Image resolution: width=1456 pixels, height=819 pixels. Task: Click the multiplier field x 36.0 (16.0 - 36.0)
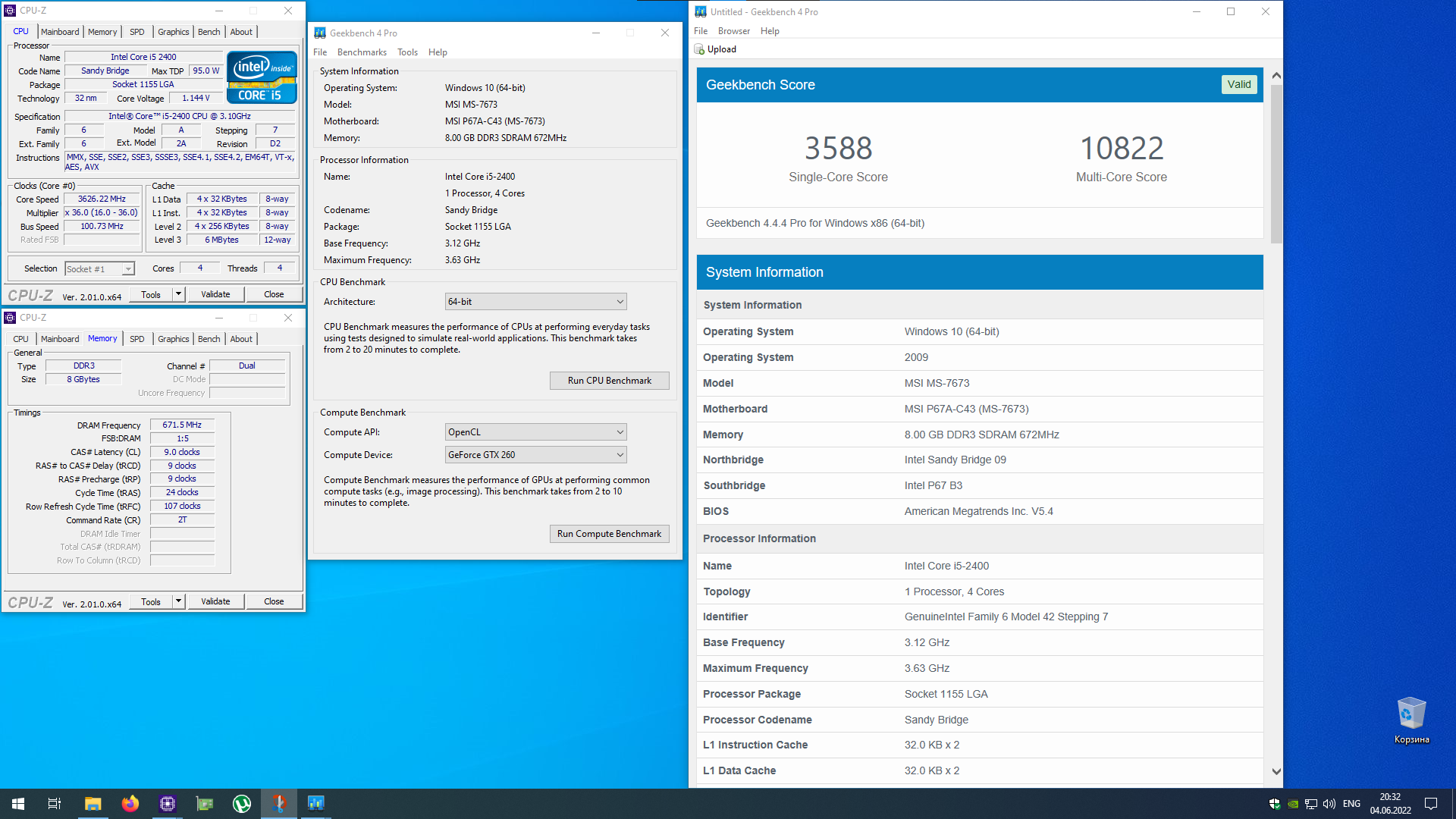[x=102, y=213]
